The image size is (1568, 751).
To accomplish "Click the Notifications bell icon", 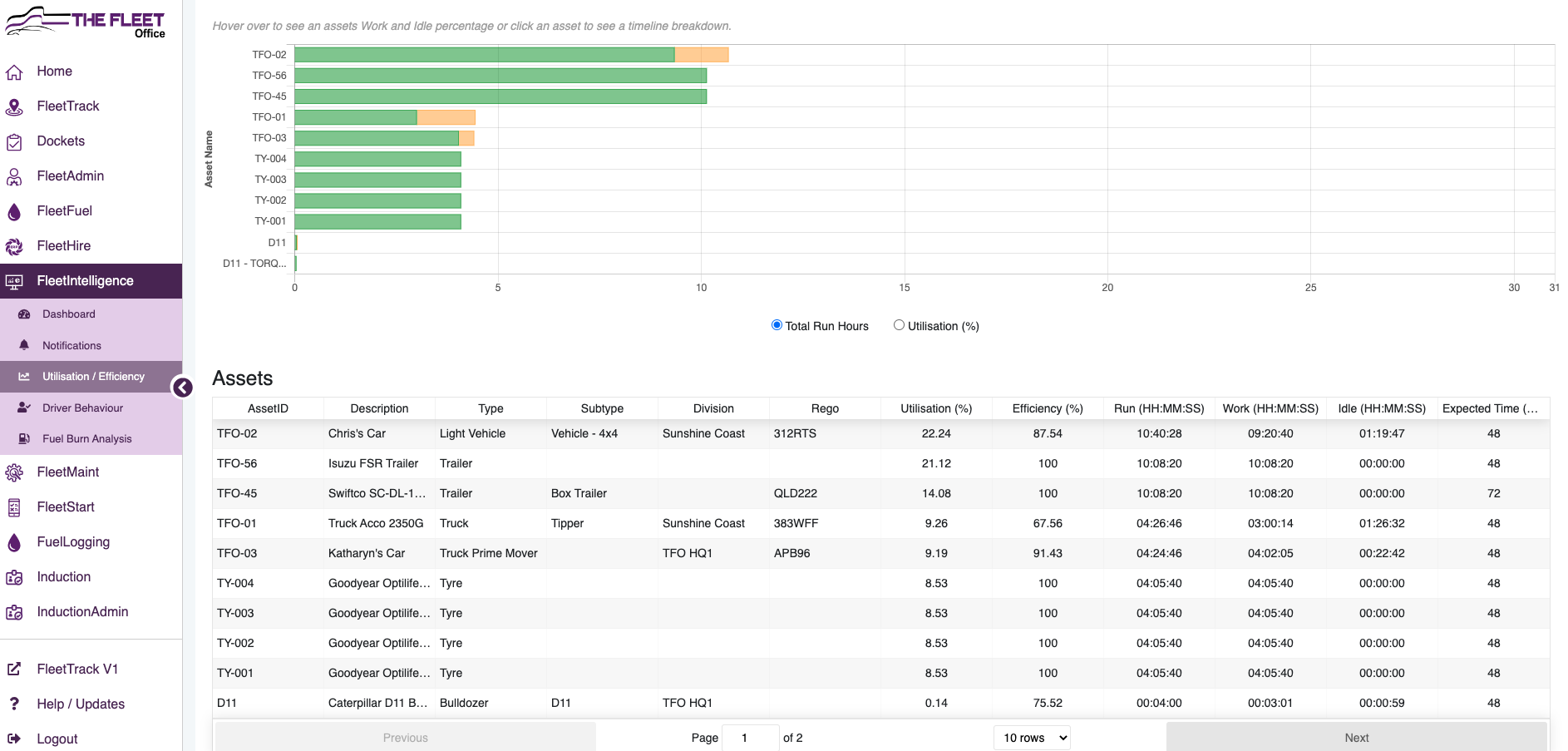I will coord(23,345).
